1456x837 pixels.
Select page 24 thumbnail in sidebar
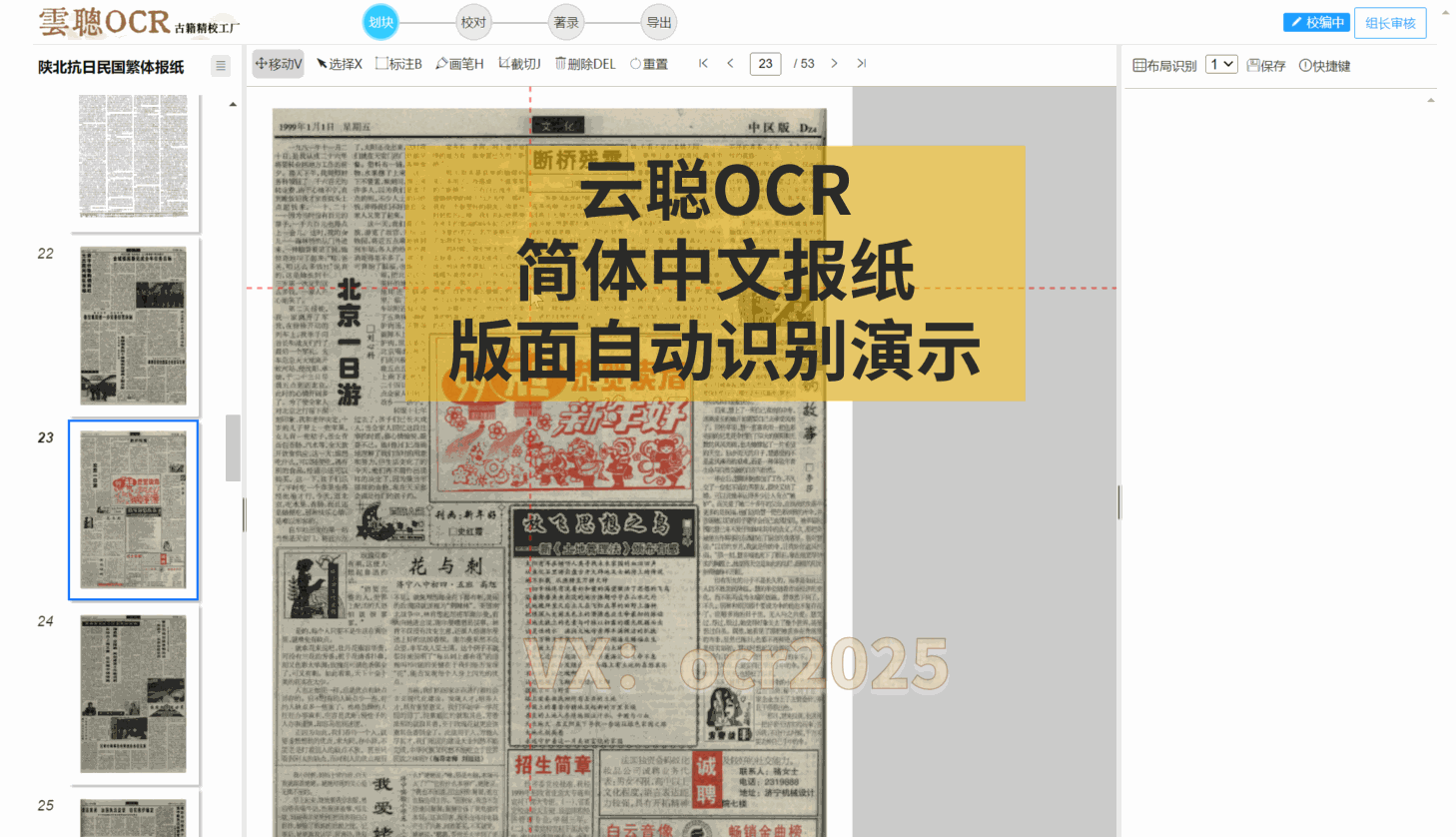pyautogui.click(x=133, y=693)
